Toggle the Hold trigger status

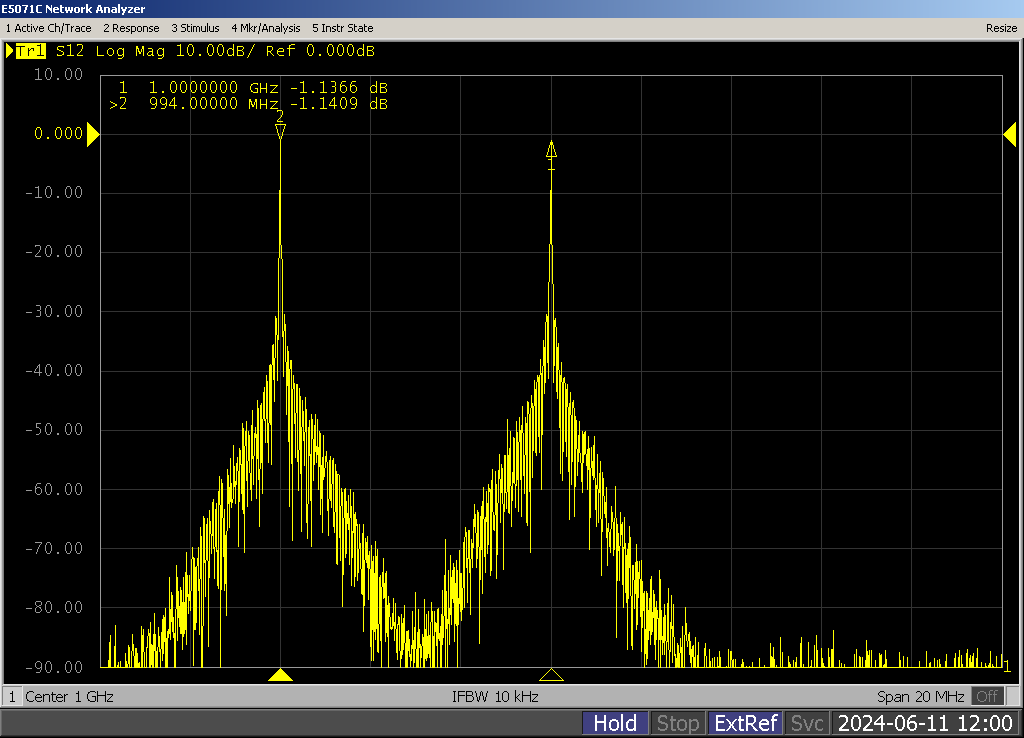(x=615, y=723)
